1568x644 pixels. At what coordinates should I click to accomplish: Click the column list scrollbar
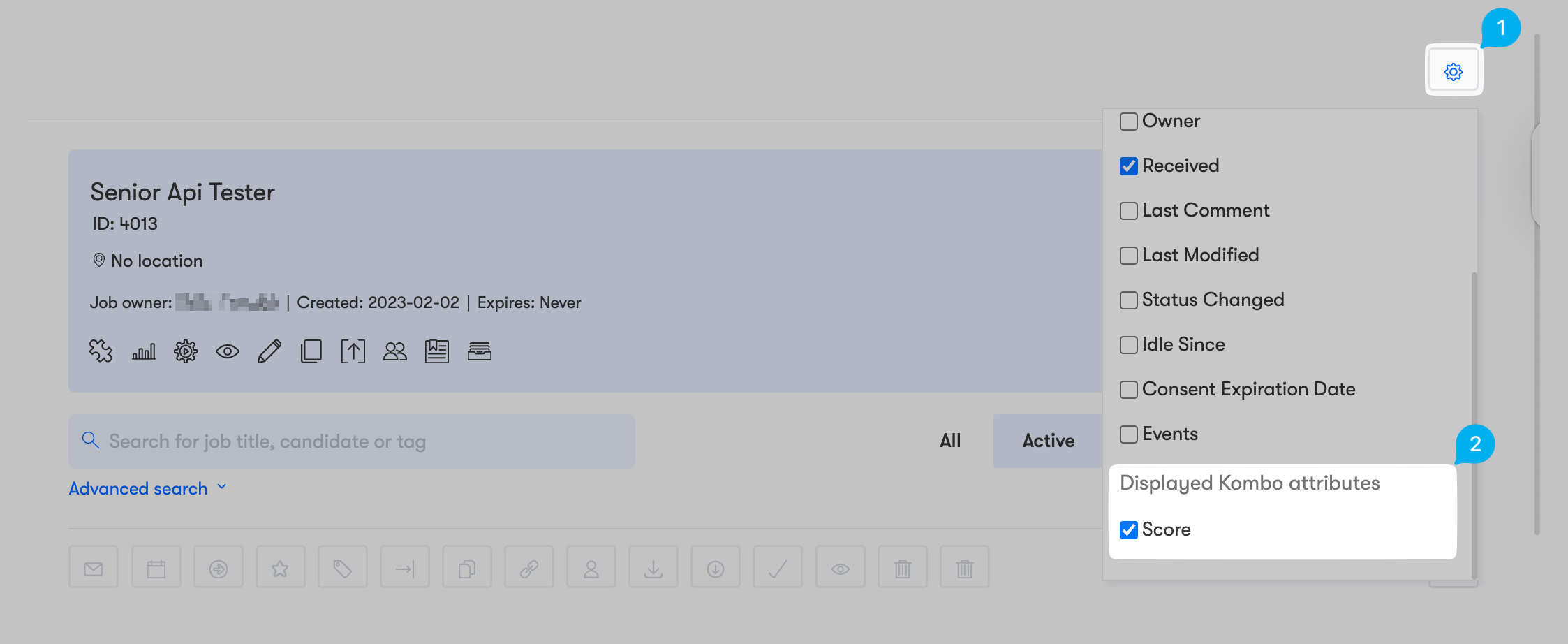(1474, 419)
